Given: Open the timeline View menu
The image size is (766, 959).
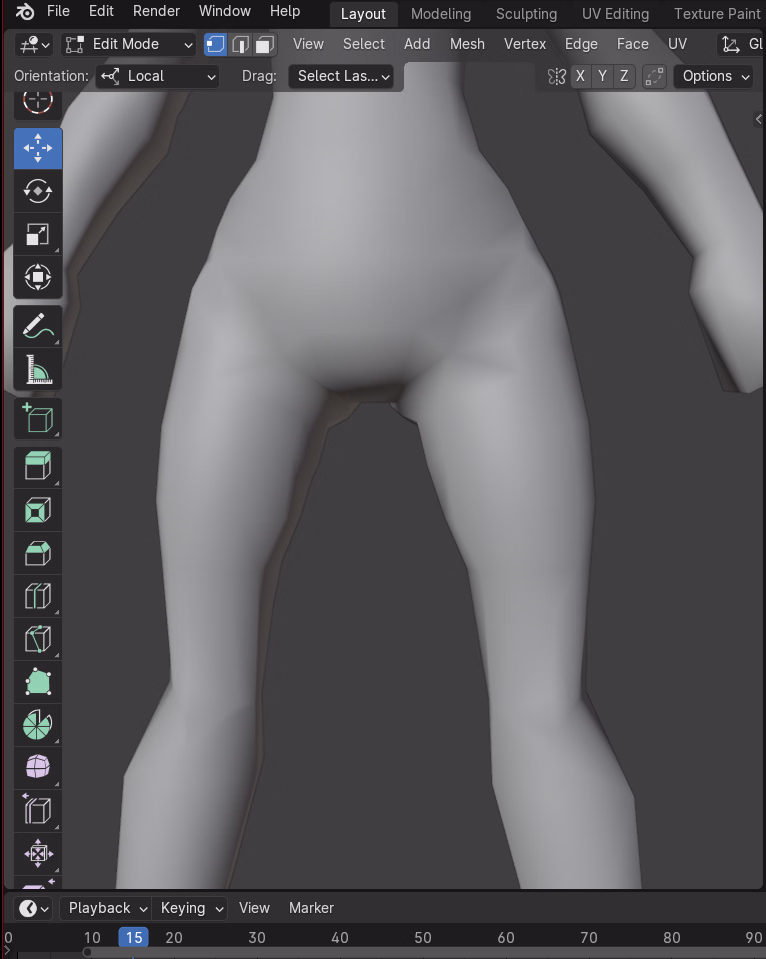Looking at the screenshot, I should coord(254,908).
